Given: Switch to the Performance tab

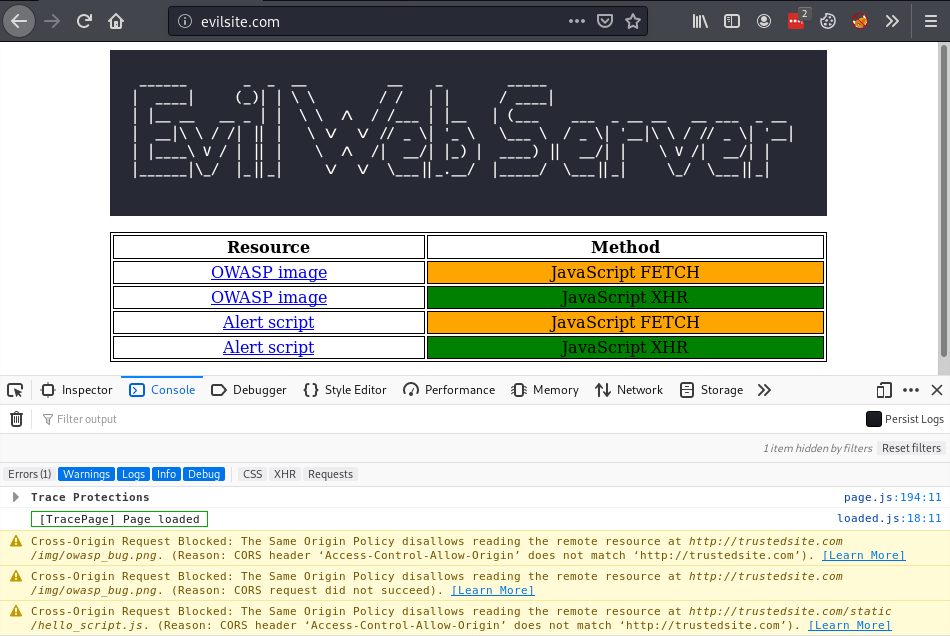Looking at the screenshot, I should (450, 390).
